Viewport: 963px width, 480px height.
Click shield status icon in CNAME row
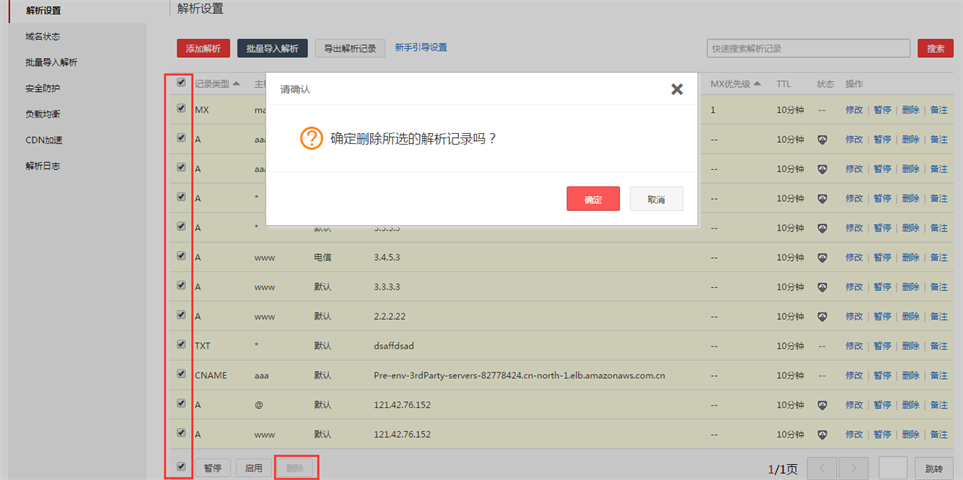pyautogui.click(x=822, y=375)
